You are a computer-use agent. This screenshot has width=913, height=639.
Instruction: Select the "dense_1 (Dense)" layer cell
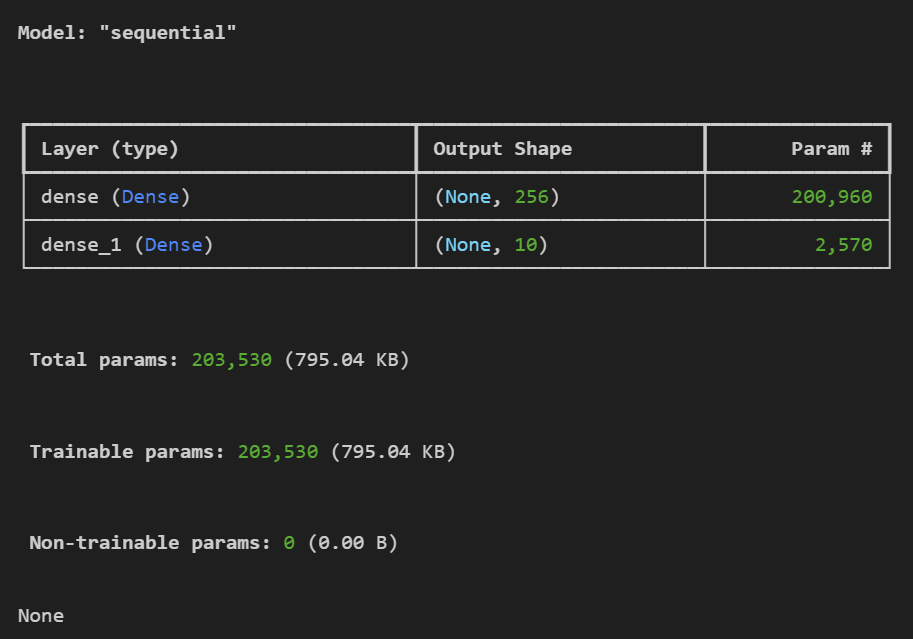[127, 244]
